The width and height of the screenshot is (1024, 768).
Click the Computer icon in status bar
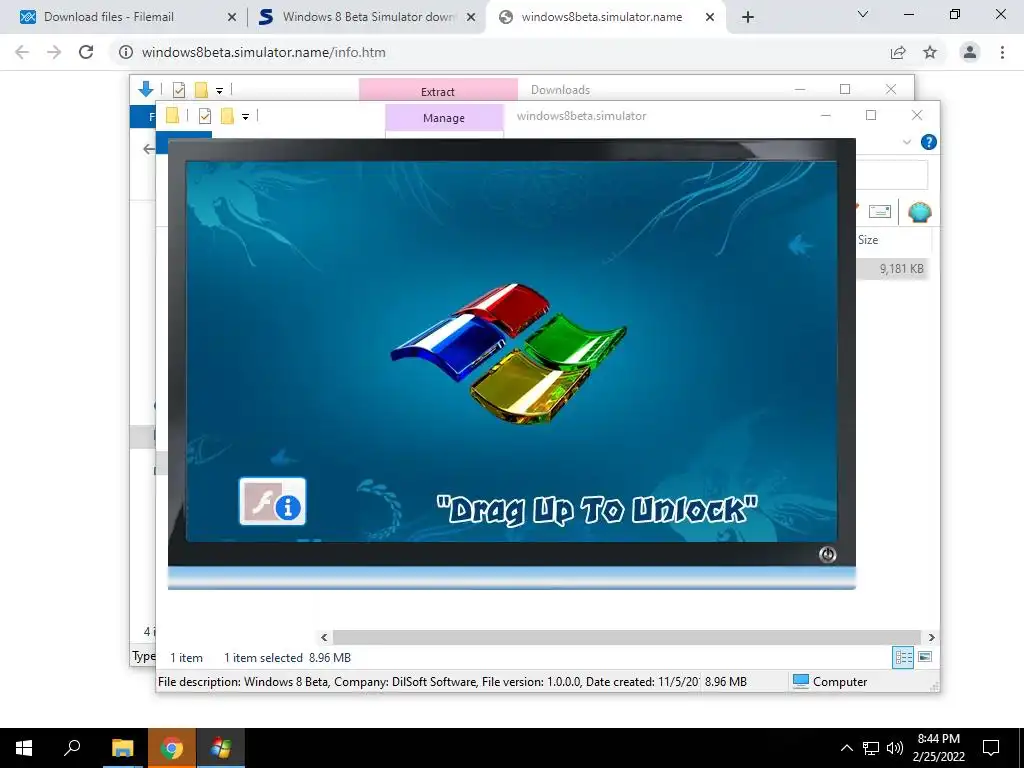click(x=801, y=681)
